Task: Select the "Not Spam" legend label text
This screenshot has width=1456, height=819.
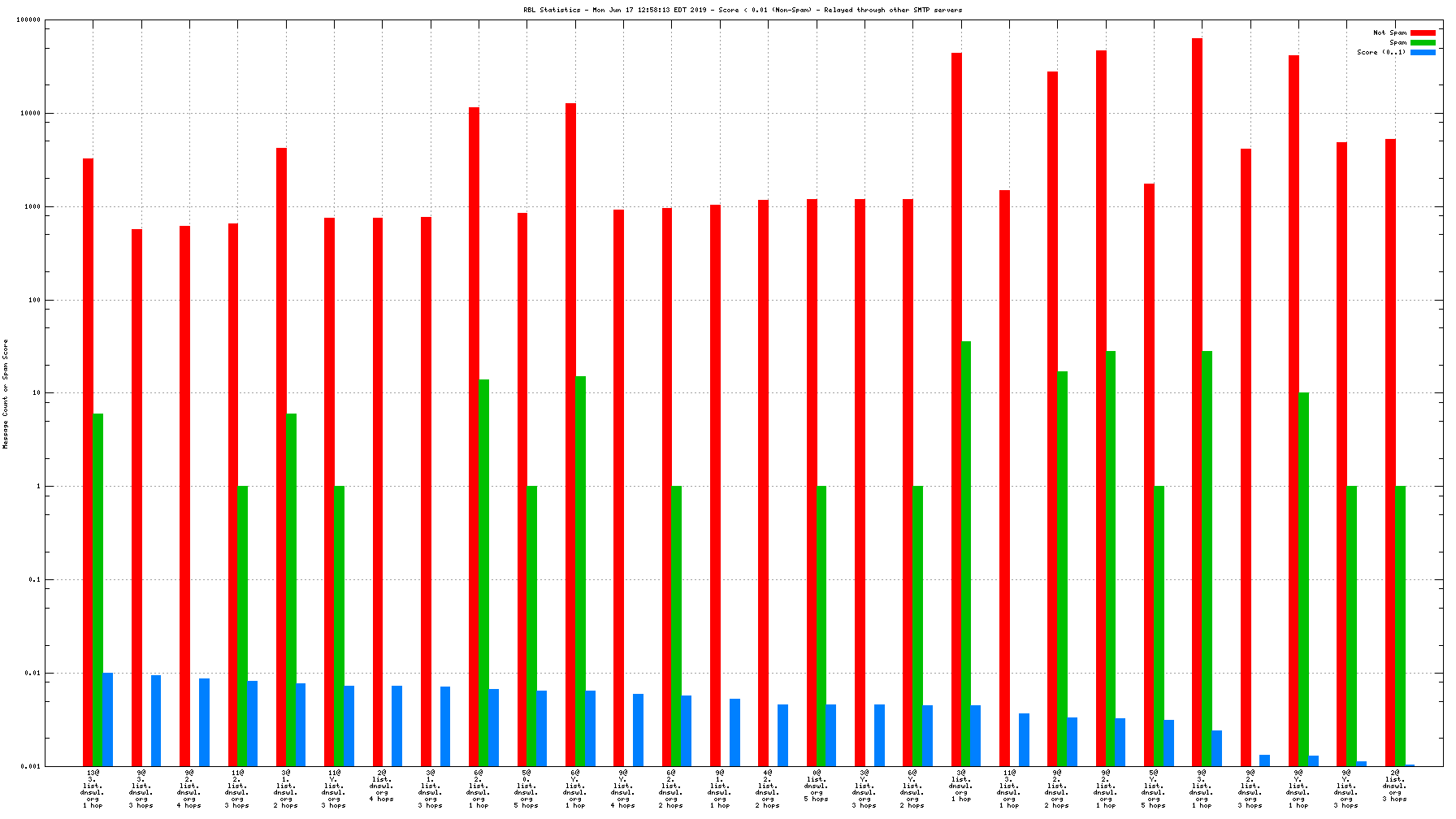Action: coord(1389,32)
